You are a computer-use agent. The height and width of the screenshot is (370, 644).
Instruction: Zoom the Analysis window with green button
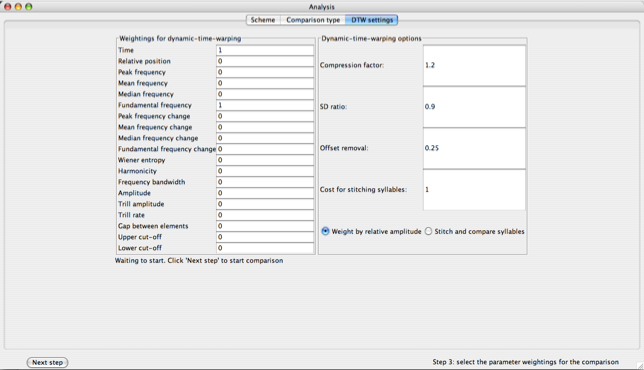pyautogui.click(x=29, y=7)
